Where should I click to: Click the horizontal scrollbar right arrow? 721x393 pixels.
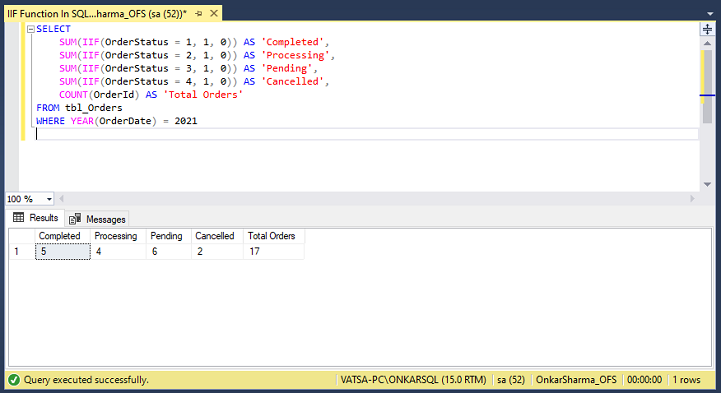(692, 199)
